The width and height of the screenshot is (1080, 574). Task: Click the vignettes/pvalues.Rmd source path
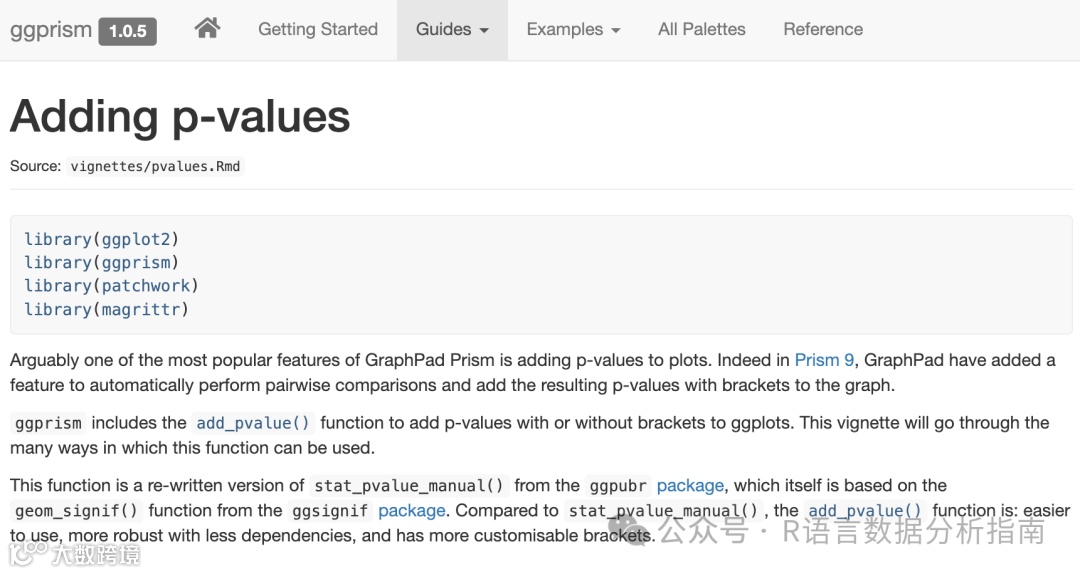point(155,166)
